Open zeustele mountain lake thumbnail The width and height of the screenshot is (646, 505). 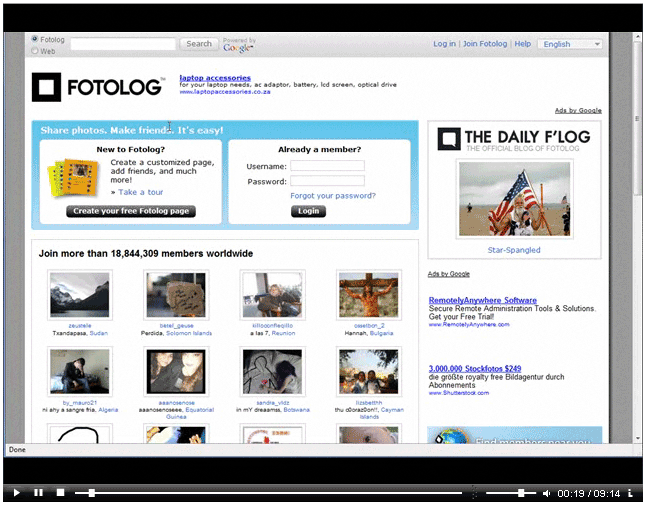point(80,295)
